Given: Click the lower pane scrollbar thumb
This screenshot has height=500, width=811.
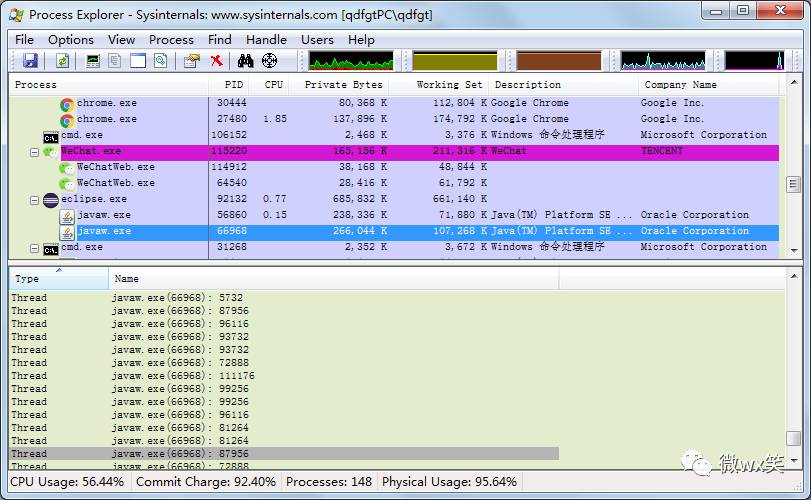Looking at the screenshot, I should click(793, 438).
